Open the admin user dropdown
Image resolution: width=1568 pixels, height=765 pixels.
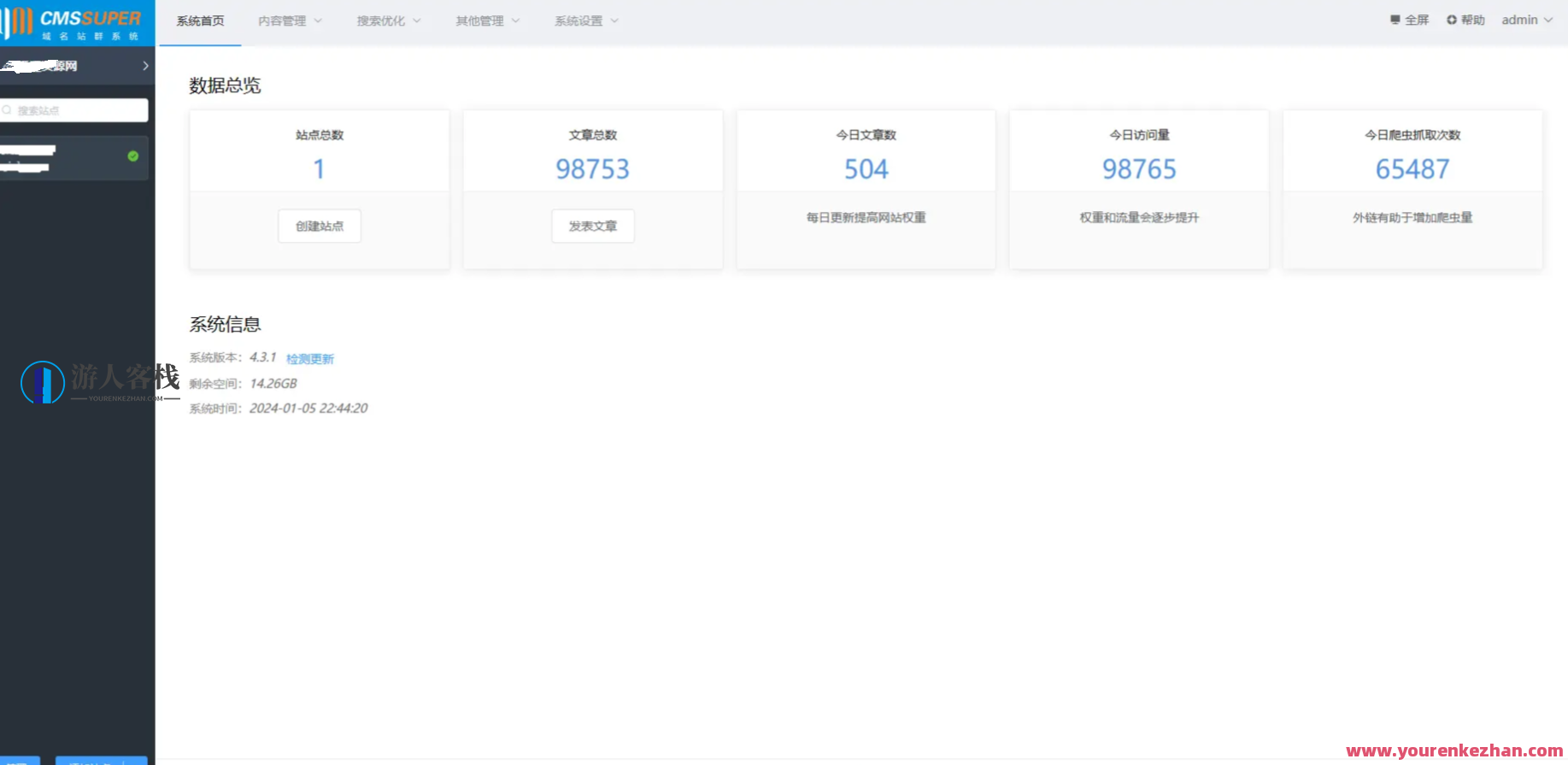click(1526, 20)
